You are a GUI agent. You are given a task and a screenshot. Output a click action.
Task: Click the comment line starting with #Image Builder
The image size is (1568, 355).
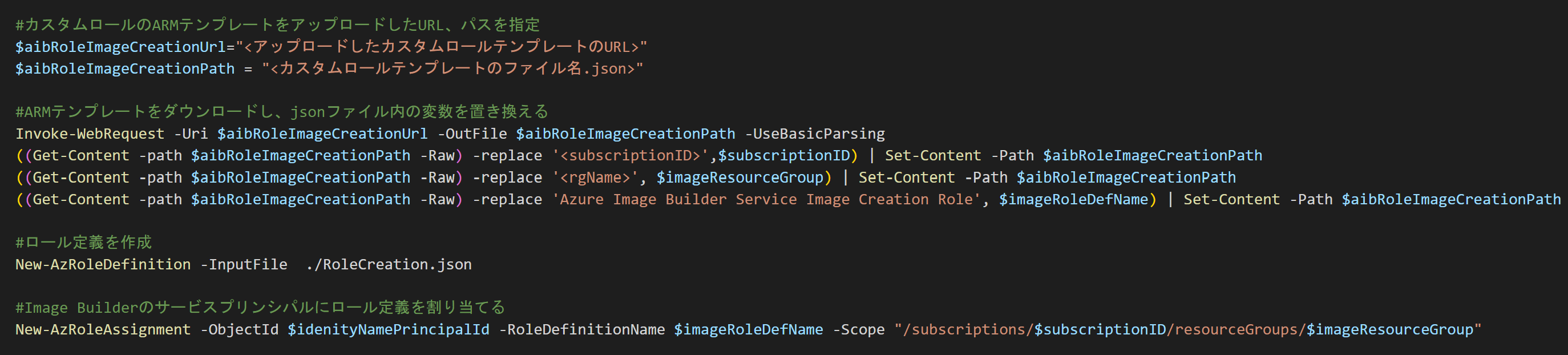pos(260,308)
